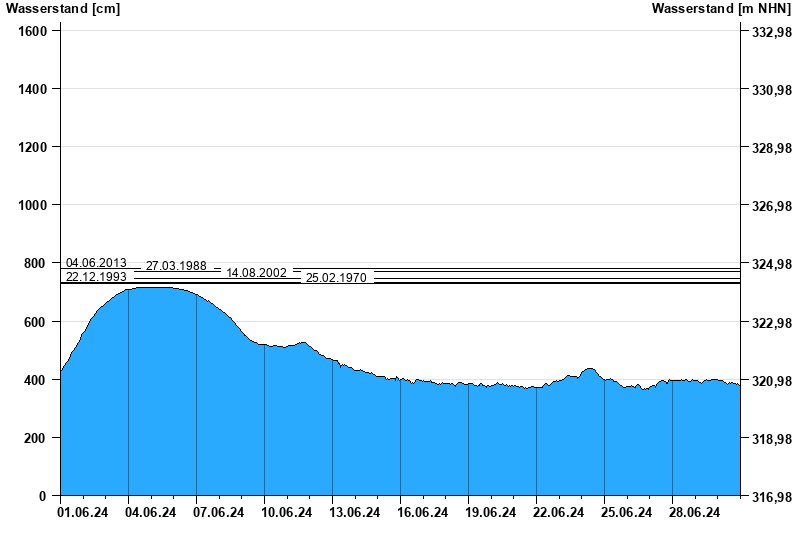This screenshot has width=800, height=550.
Task: Click the 16.06.24 date tick label
Action: coord(421,513)
